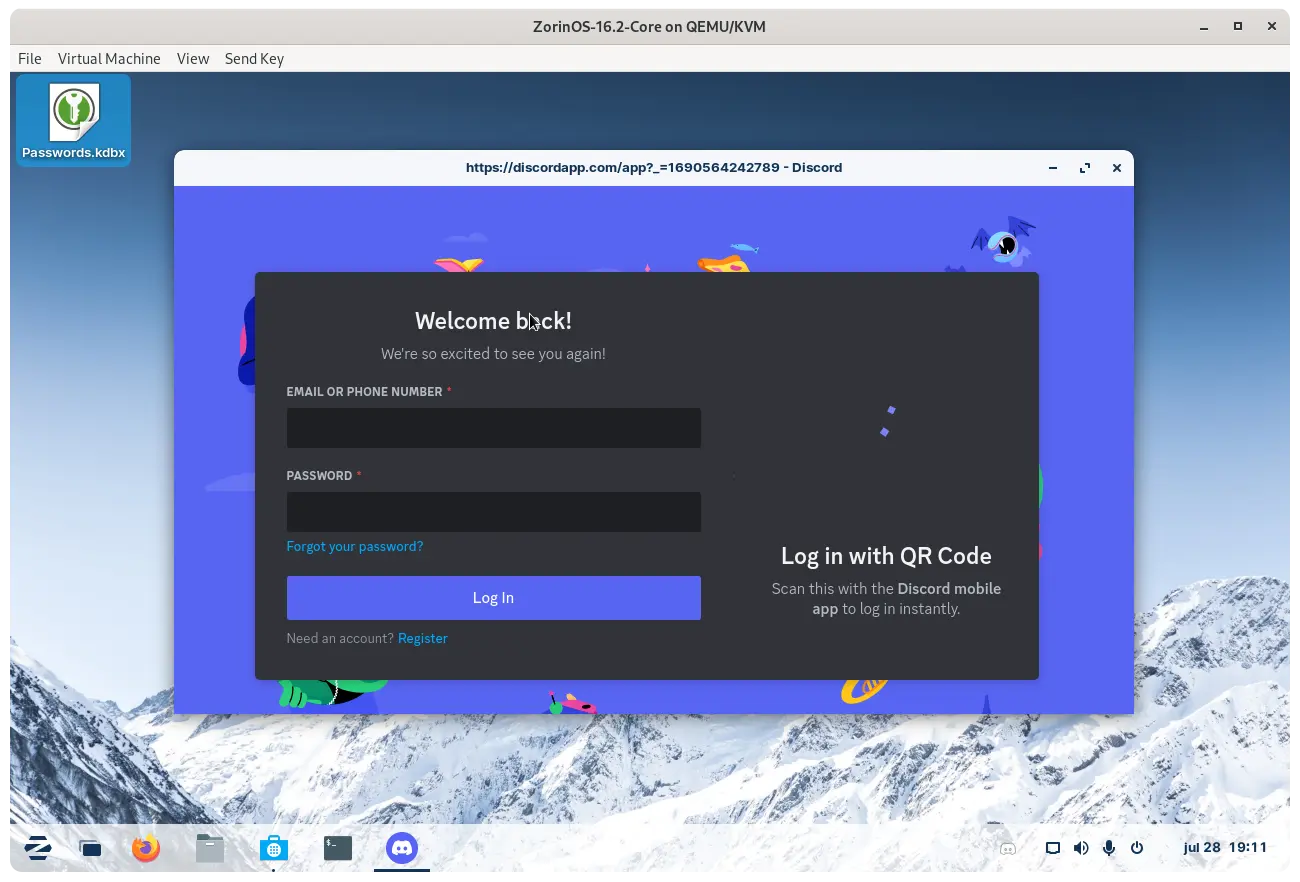Select the Welcome back! heading

pos(493,321)
